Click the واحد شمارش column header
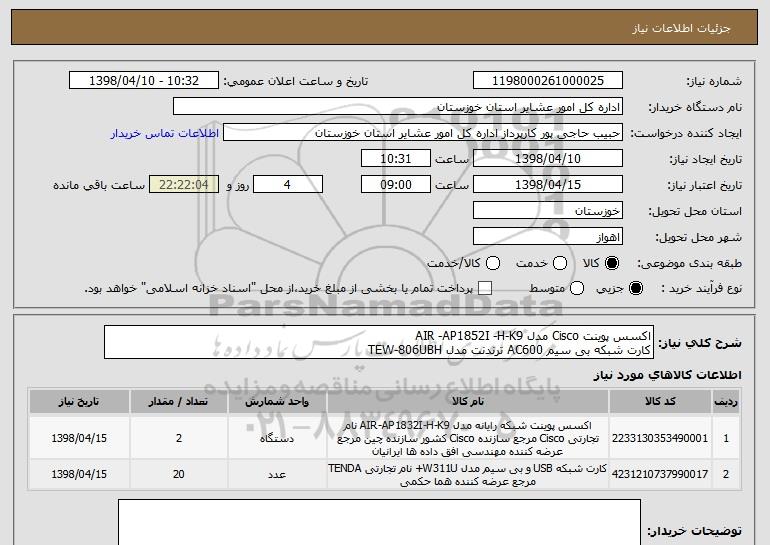This screenshot has width=770, height=545. (x=277, y=402)
